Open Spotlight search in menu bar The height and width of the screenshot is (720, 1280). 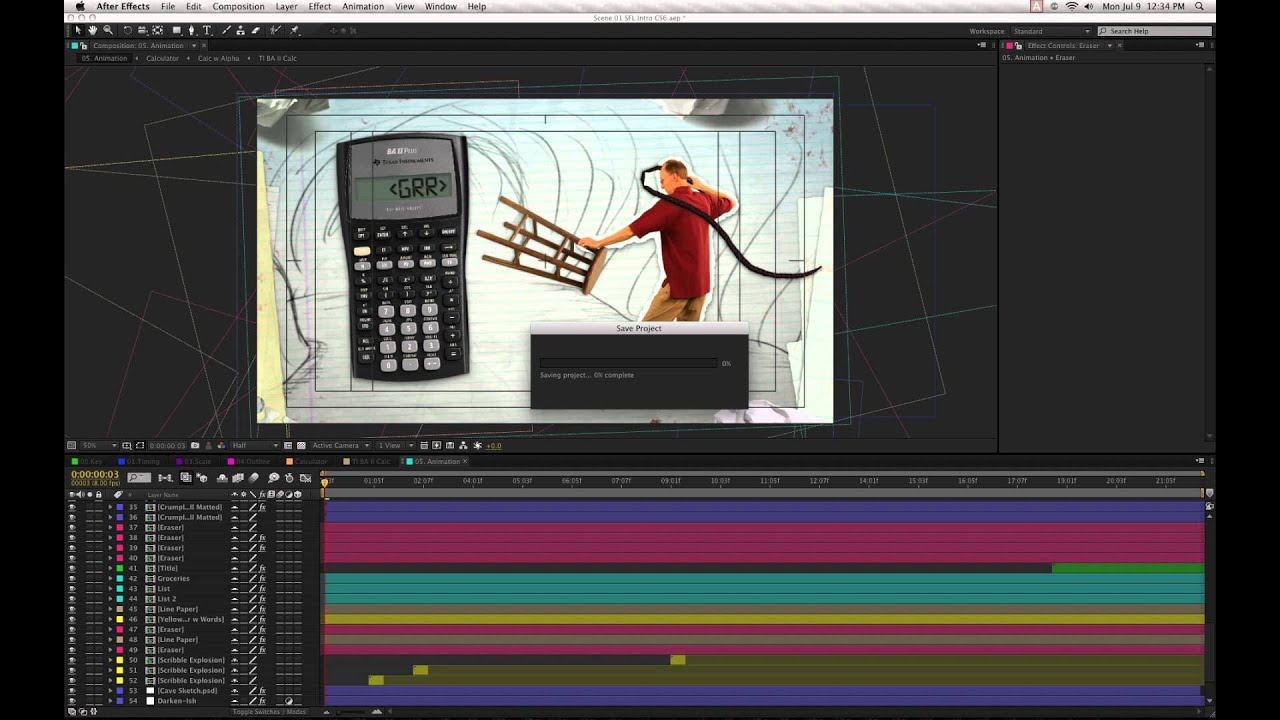coord(1199,6)
